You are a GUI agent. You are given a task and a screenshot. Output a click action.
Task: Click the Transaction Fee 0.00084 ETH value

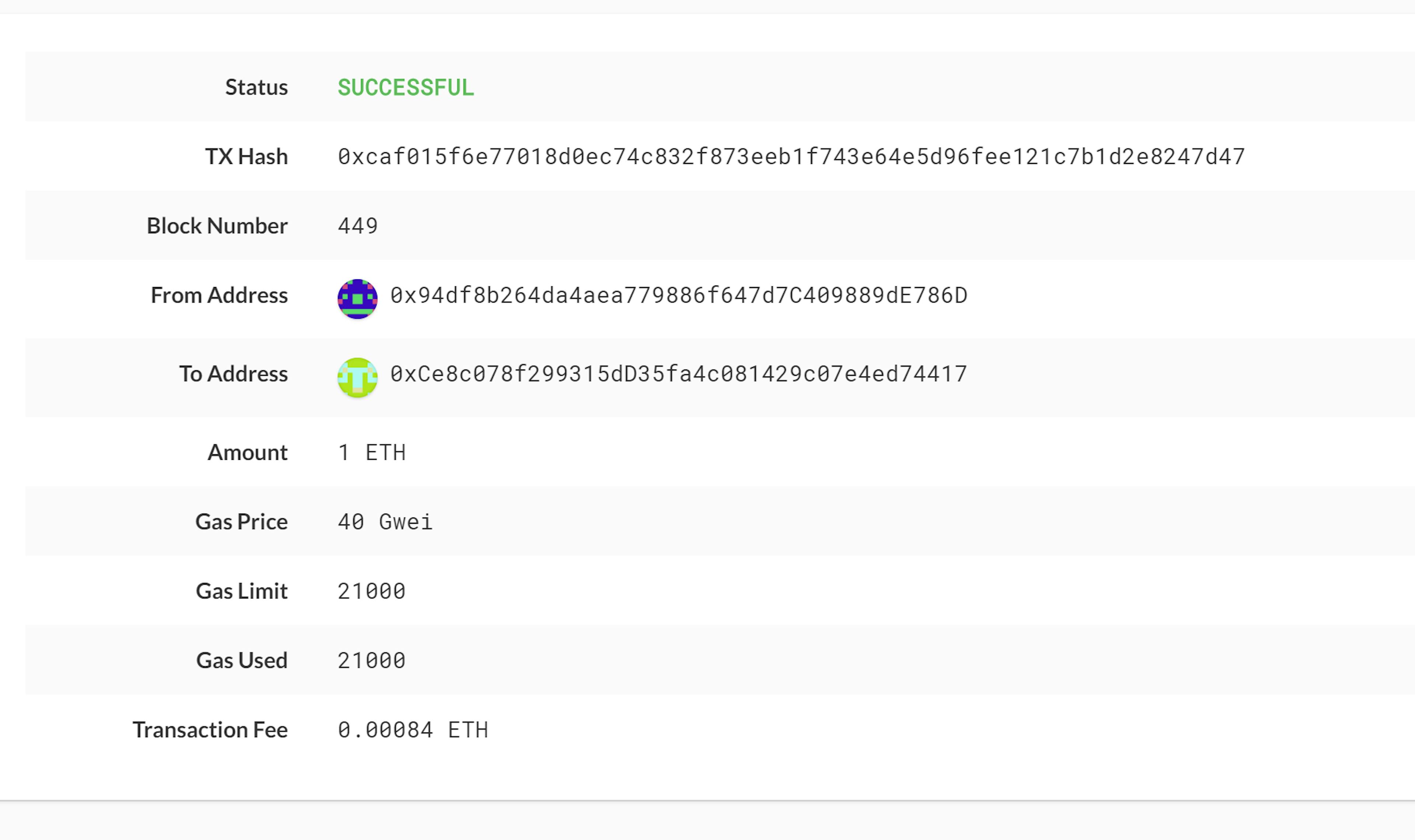tap(413, 729)
